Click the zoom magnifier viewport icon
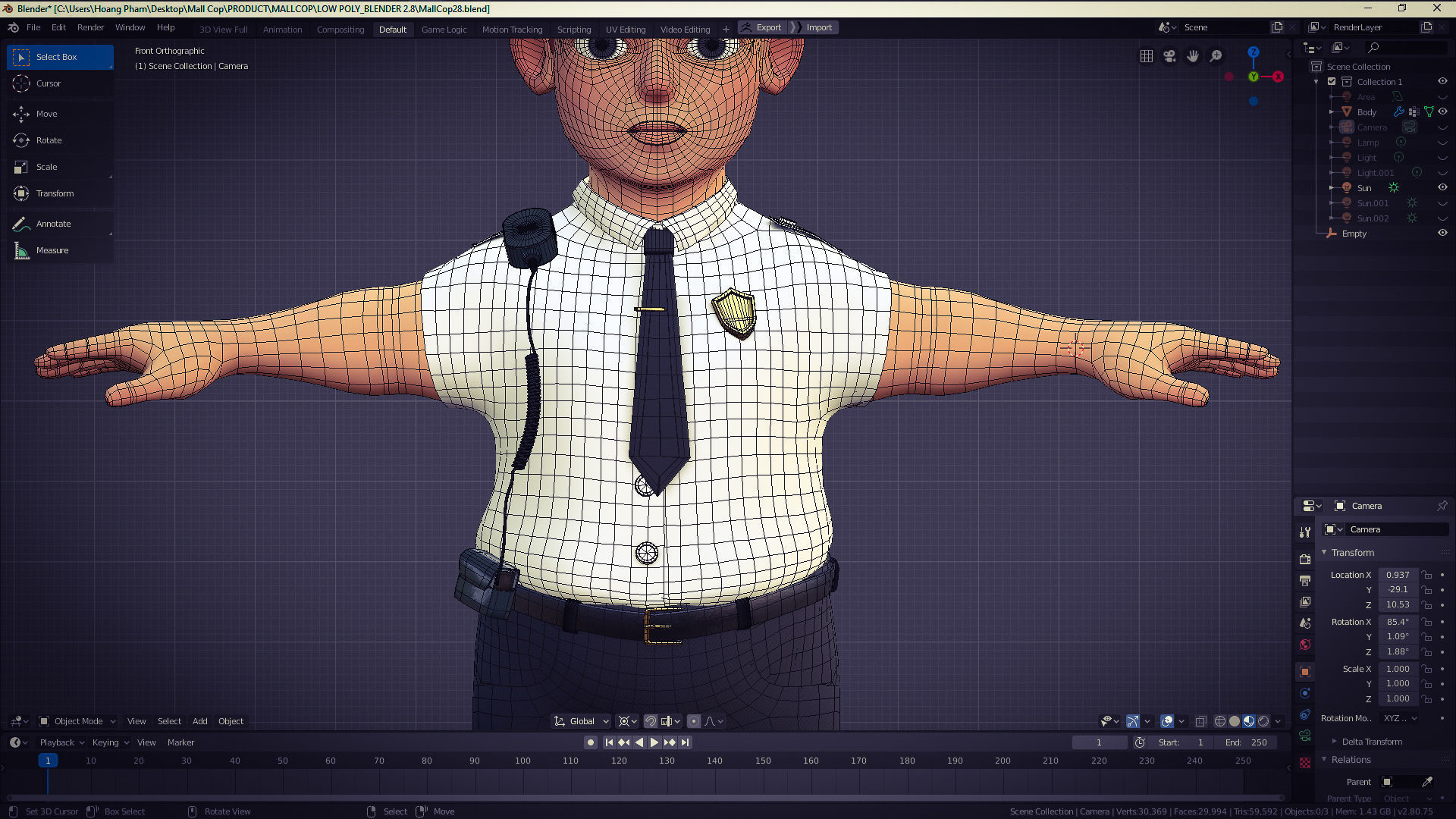 [x=1216, y=56]
